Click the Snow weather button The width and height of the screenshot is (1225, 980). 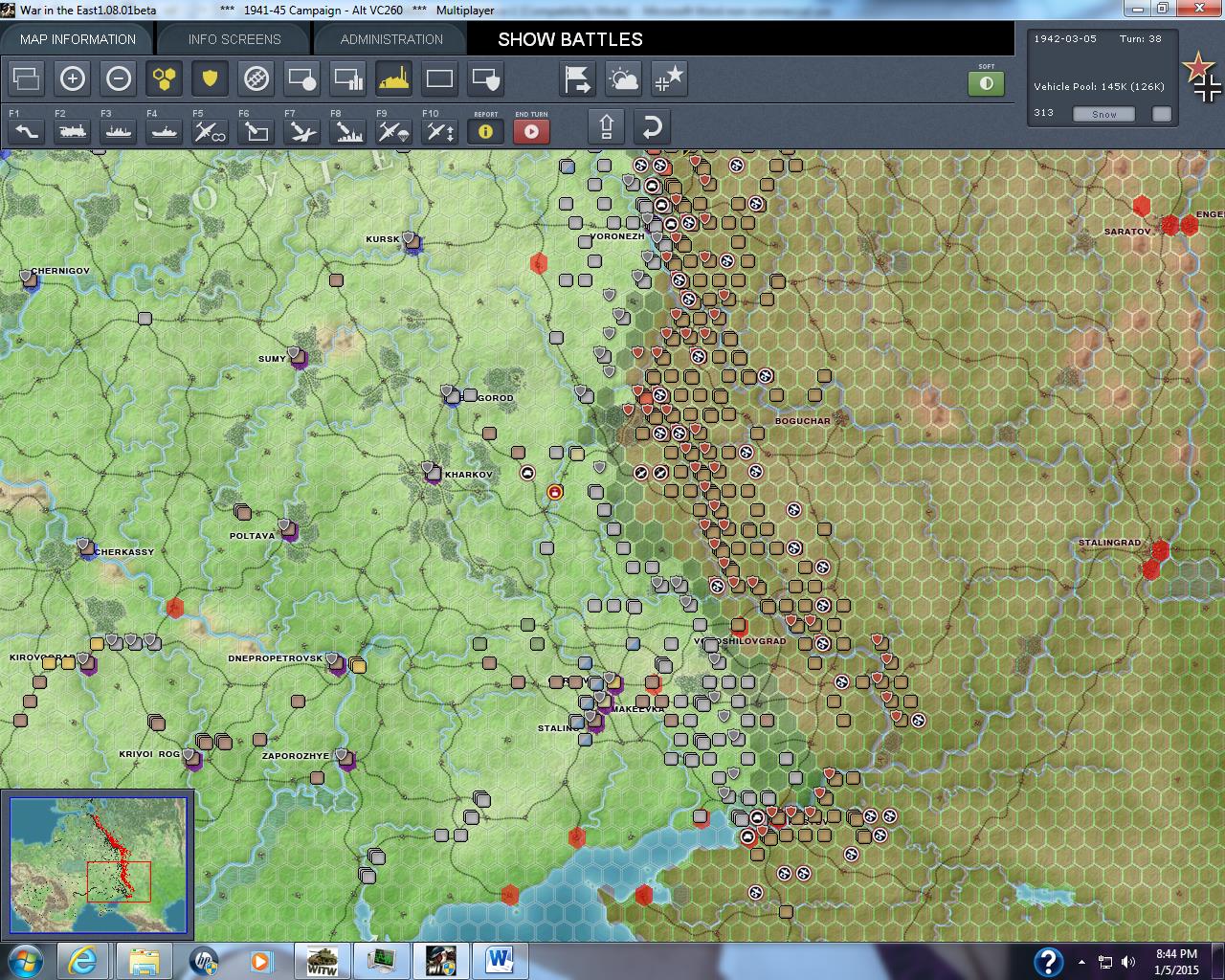[x=1104, y=114]
